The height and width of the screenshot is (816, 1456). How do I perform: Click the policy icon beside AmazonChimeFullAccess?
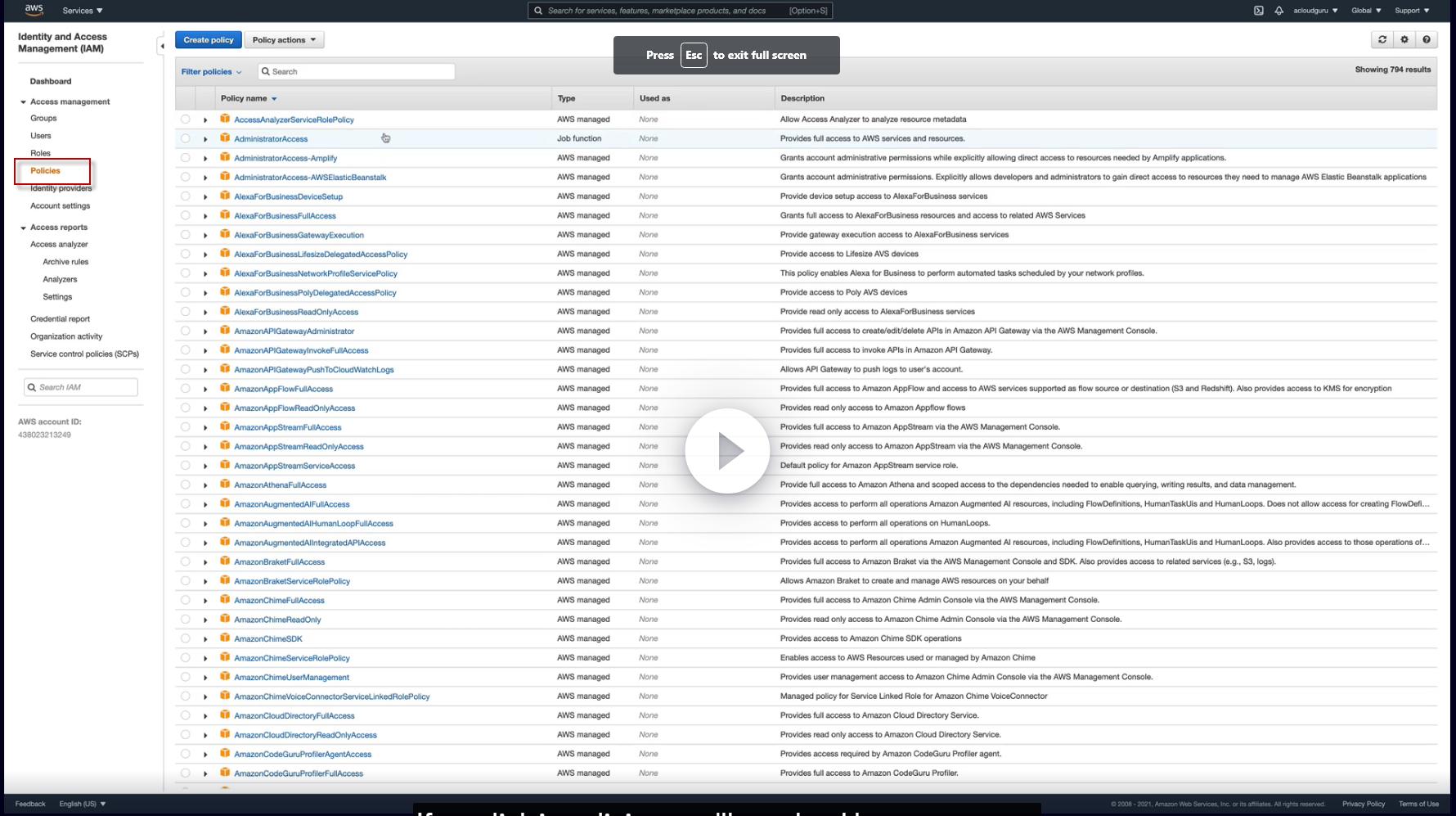click(x=225, y=600)
